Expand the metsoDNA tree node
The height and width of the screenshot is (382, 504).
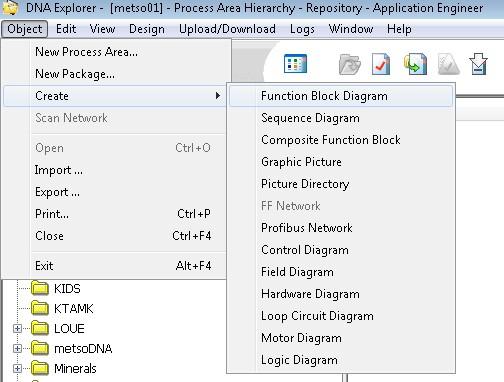[x=17, y=349]
